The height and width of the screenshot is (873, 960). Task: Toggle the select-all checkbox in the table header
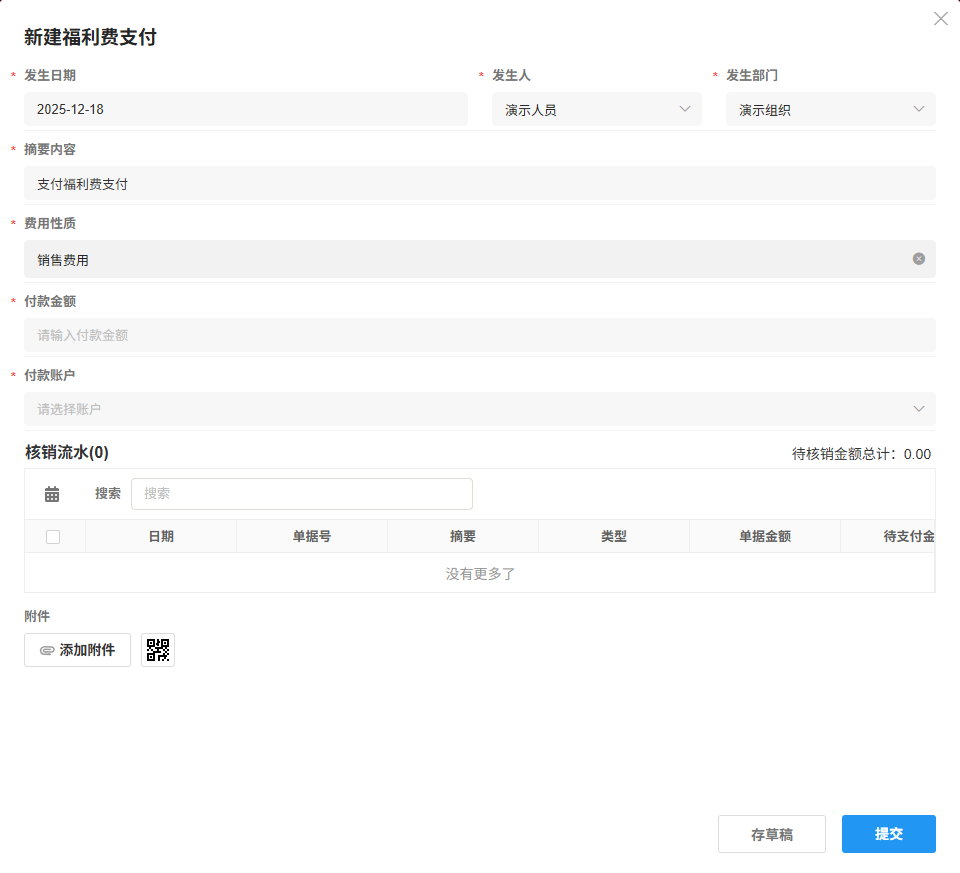tap(54, 535)
